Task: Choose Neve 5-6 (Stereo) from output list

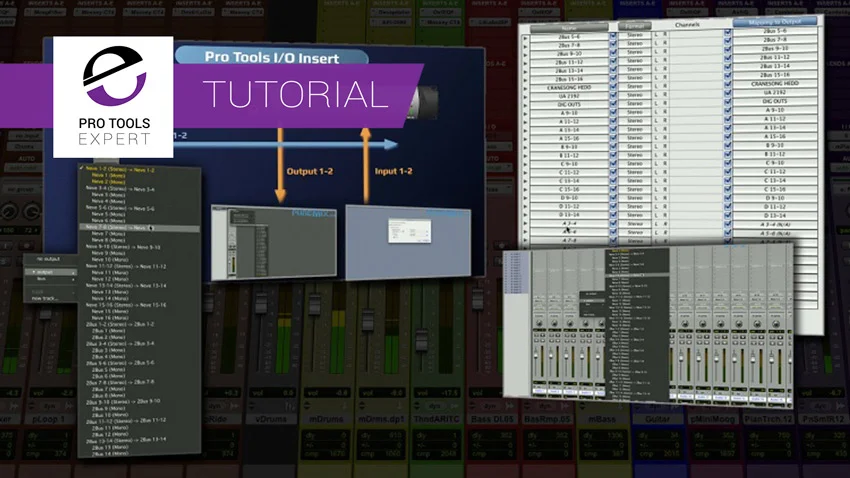Action: coord(120,208)
